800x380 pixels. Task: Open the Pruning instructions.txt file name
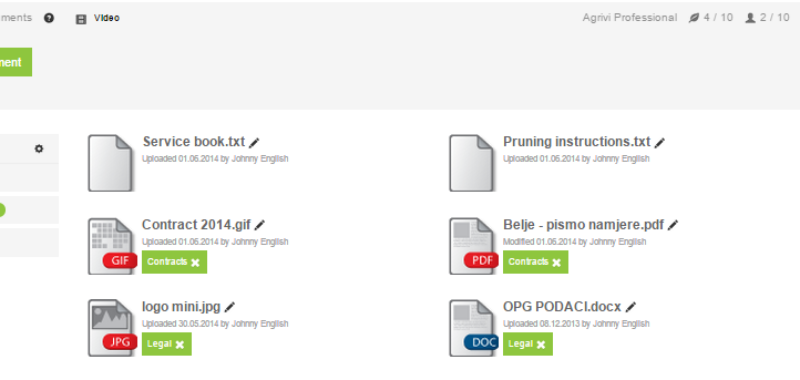(x=577, y=141)
